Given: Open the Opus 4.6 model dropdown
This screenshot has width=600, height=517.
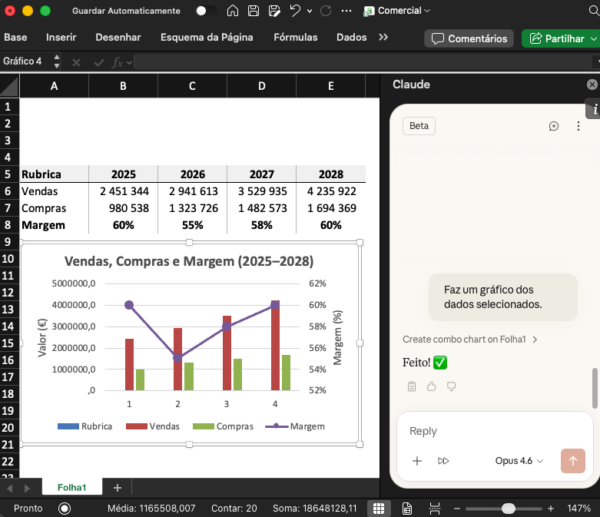Looking at the screenshot, I should 519,461.
